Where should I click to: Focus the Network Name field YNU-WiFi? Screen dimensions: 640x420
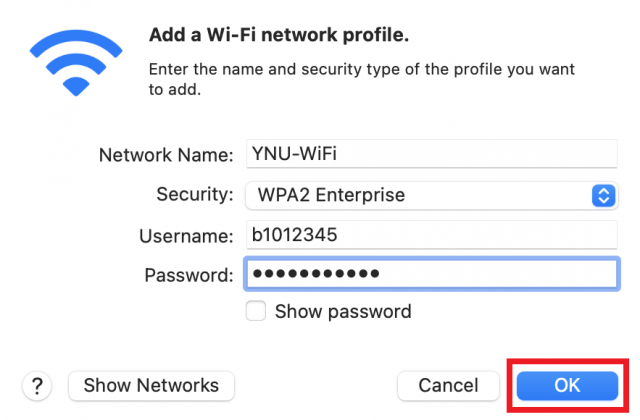click(x=432, y=154)
